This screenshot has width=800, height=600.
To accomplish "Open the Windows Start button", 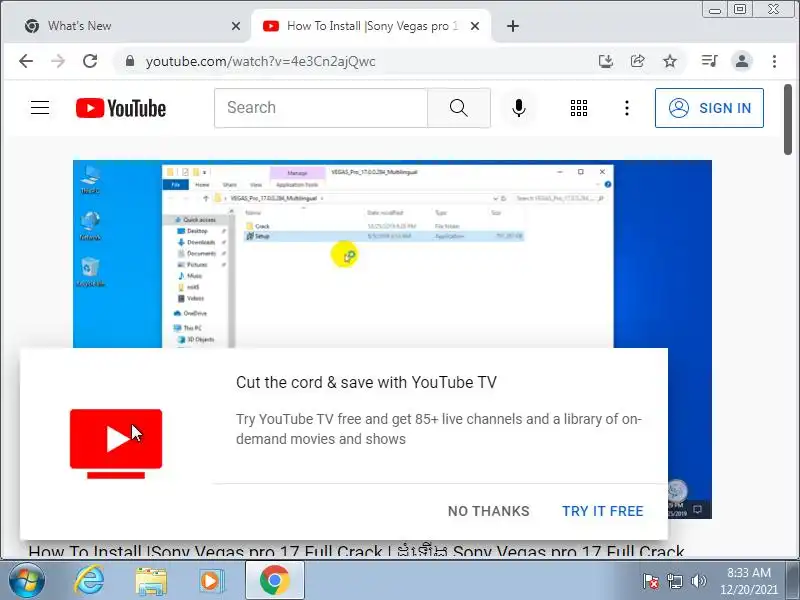I will (x=27, y=581).
